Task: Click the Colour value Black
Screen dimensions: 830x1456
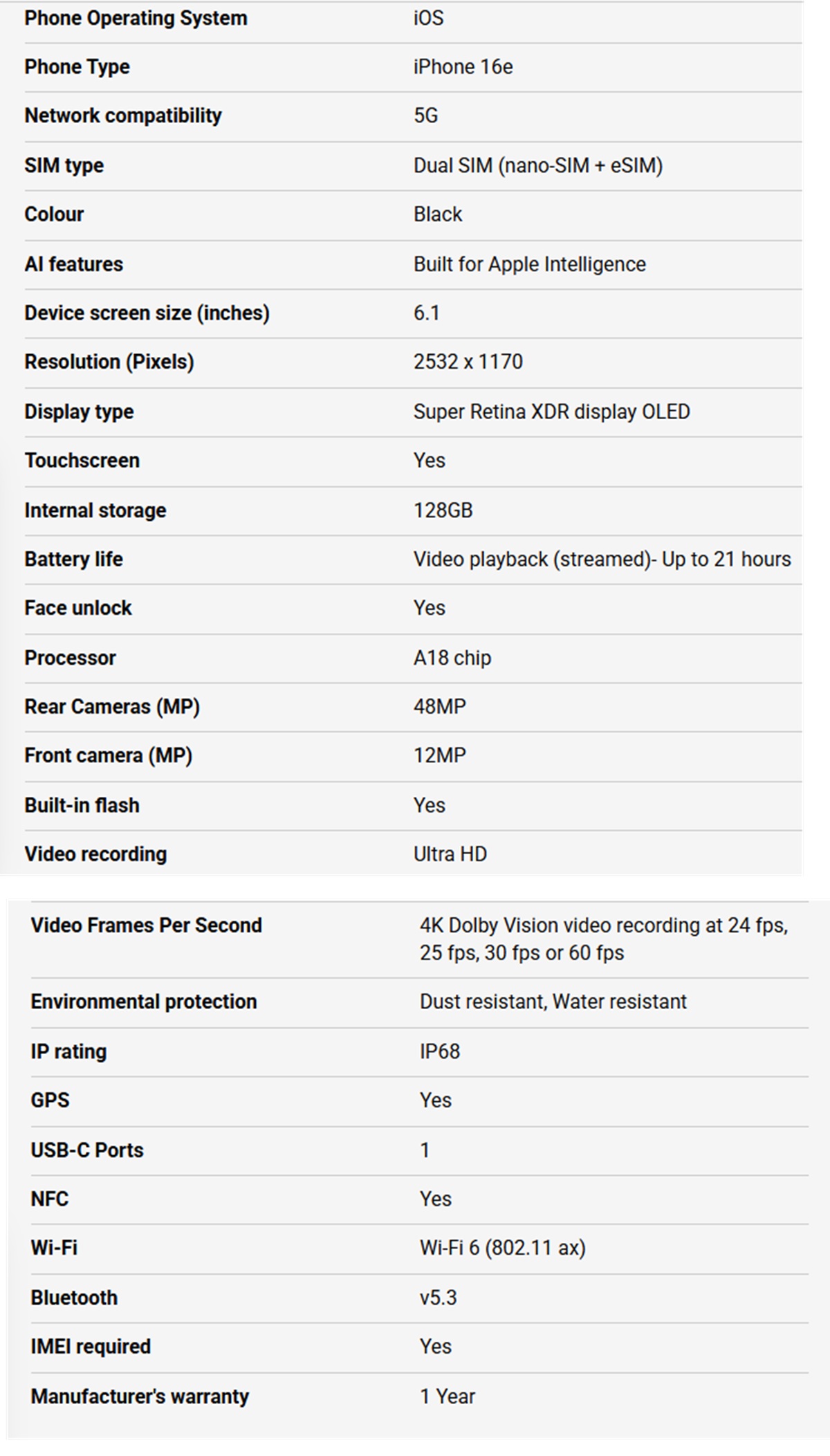Action: coord(437,214)
